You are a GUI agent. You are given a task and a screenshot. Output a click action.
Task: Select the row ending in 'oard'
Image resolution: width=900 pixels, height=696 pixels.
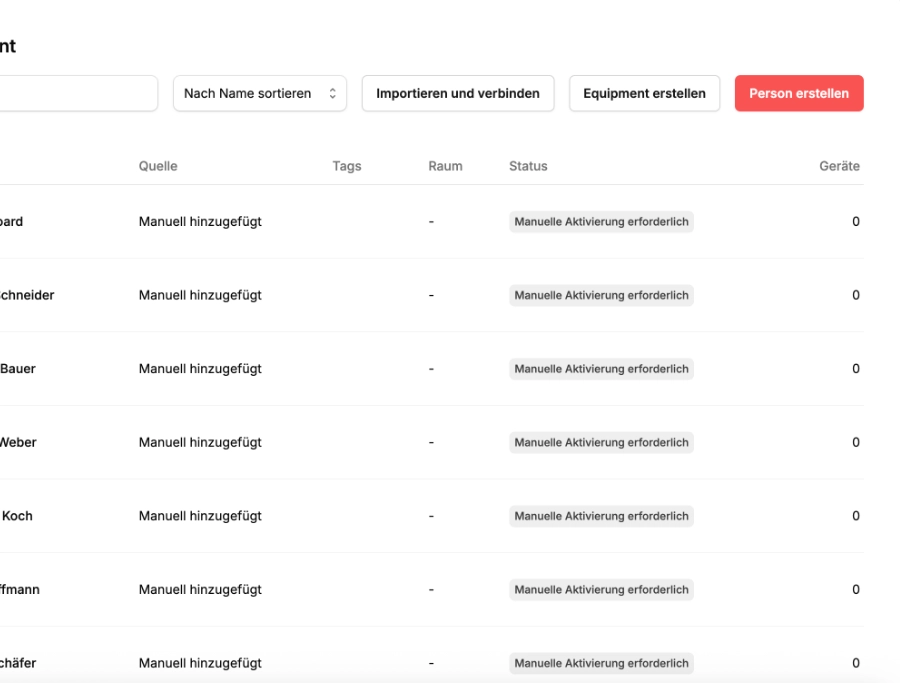[432, 221]
